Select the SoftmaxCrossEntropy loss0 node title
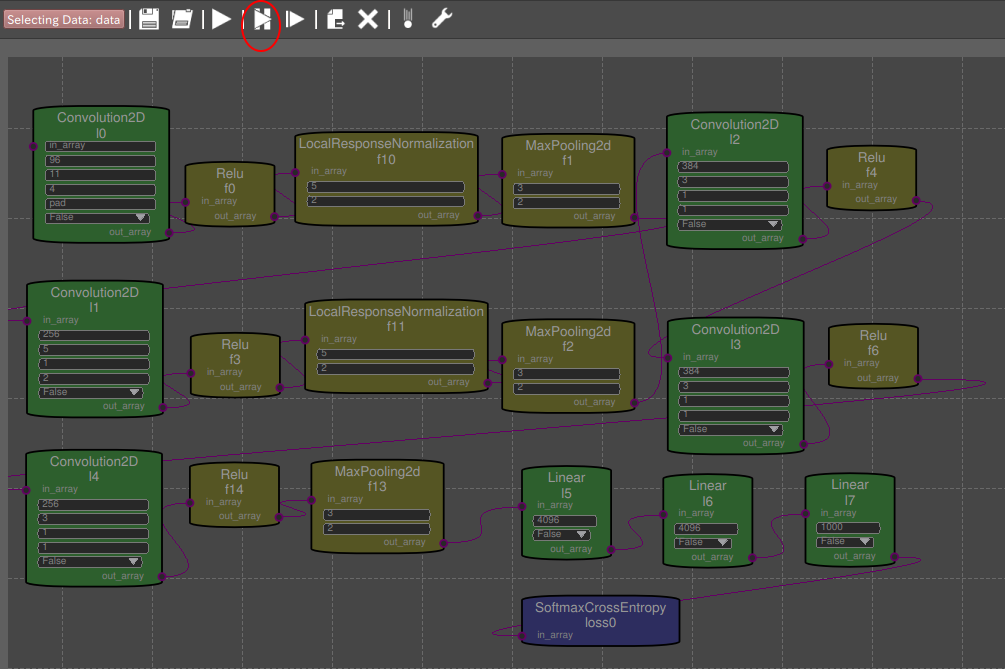Viewport: 1005px width, 669px height. point(601,615)
